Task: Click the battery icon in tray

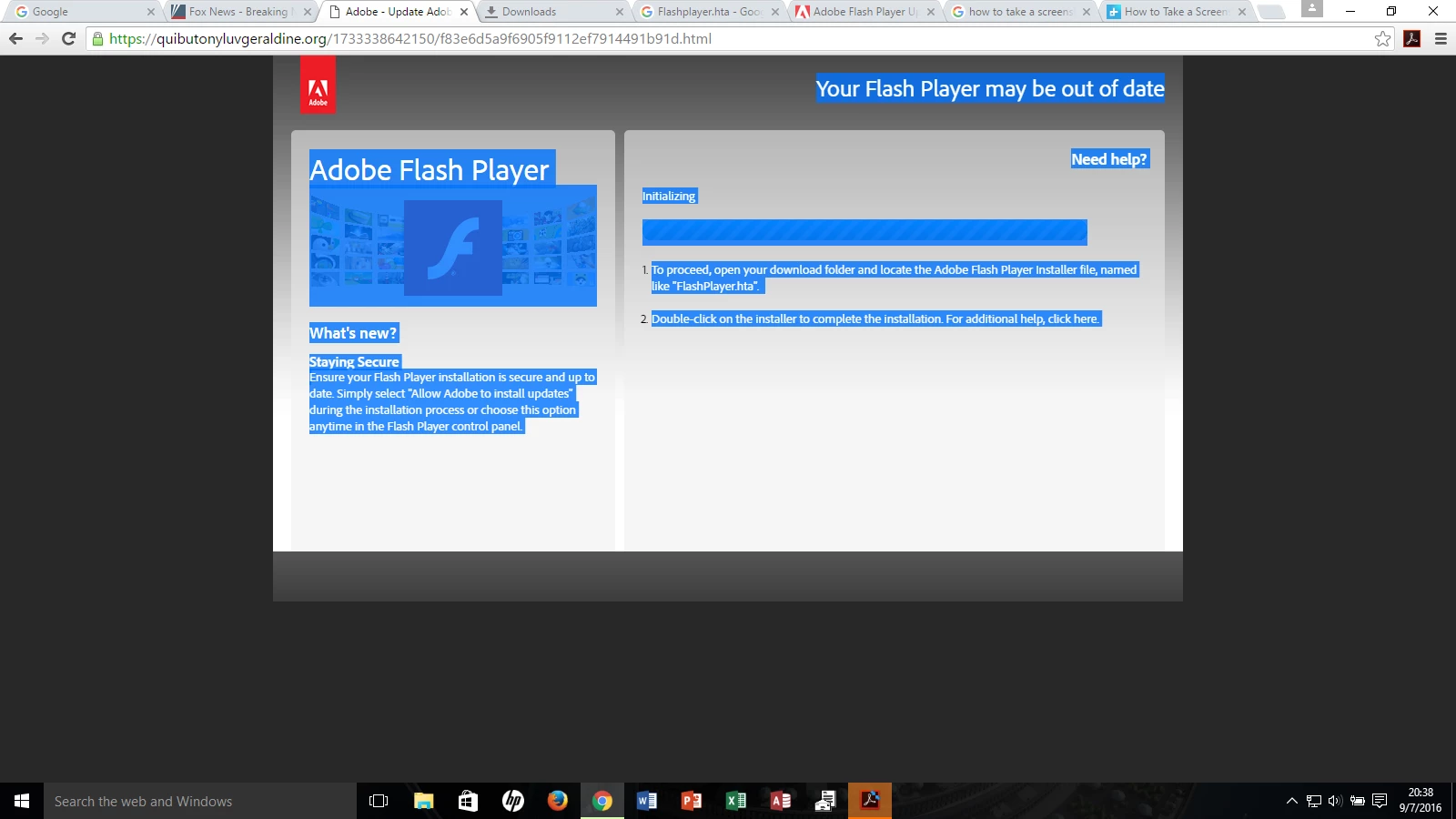Action: coord(1357,801)
